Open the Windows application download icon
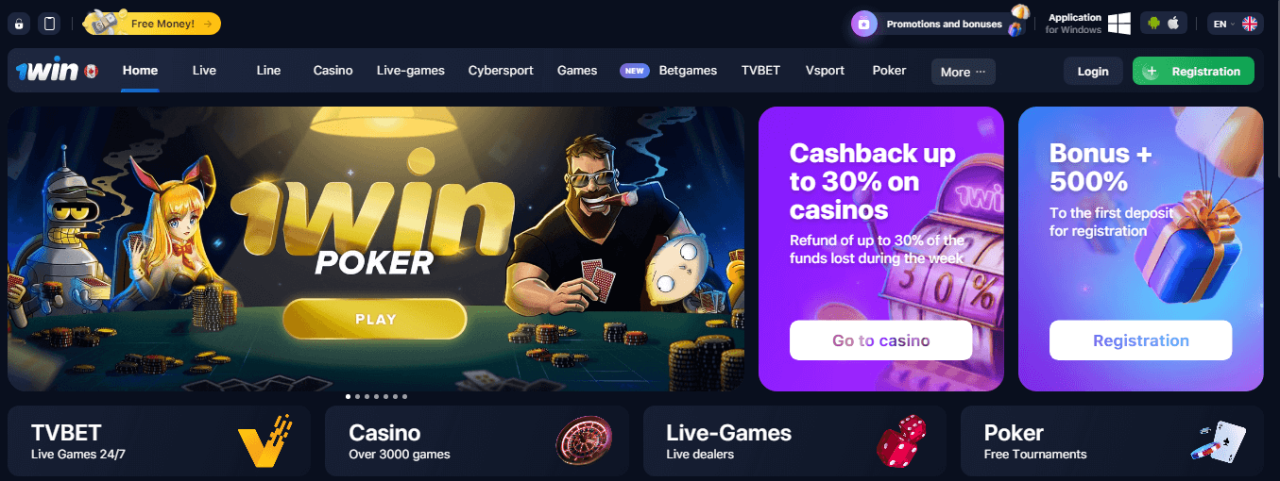 1119,23
